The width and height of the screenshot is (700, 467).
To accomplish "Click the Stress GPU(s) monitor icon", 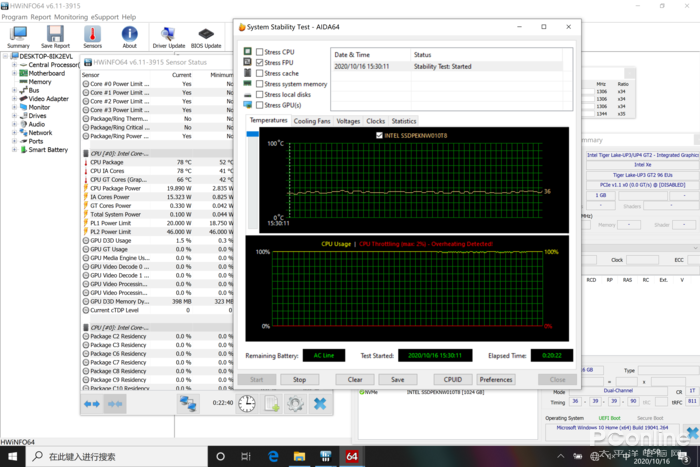I will [x=247, y=105].
